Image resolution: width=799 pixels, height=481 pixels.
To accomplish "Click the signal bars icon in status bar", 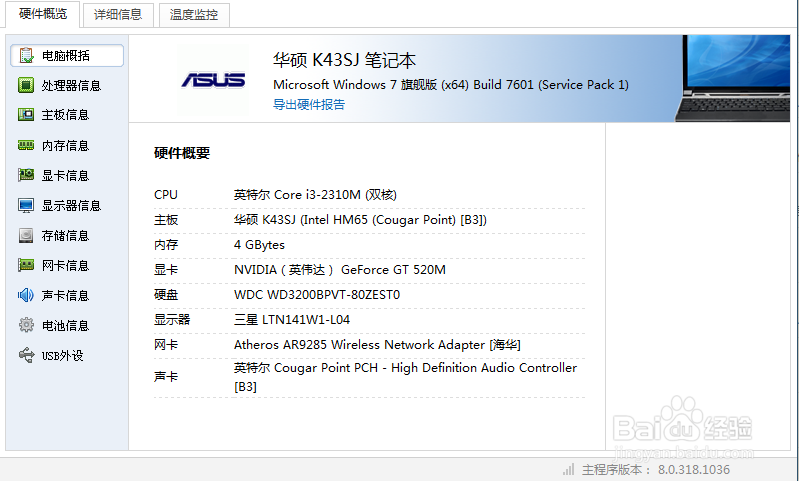I will point(569,469).
